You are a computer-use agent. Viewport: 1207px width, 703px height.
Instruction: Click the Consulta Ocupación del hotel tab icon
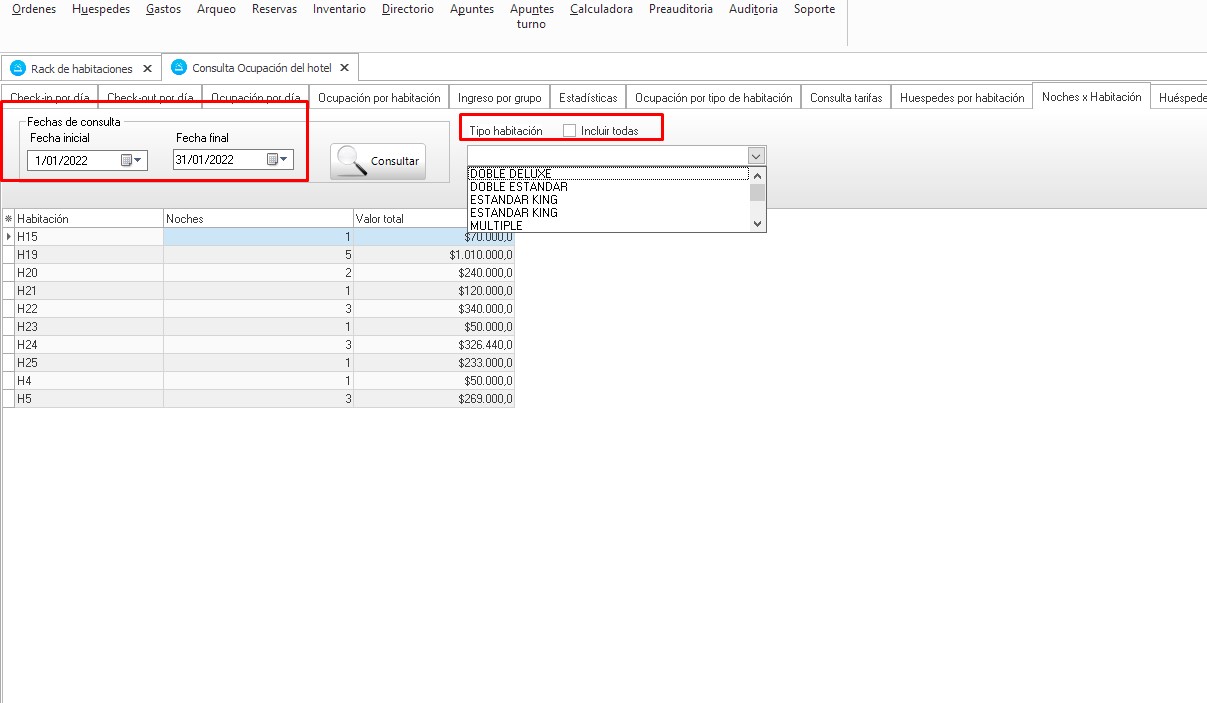click(179, 68)
